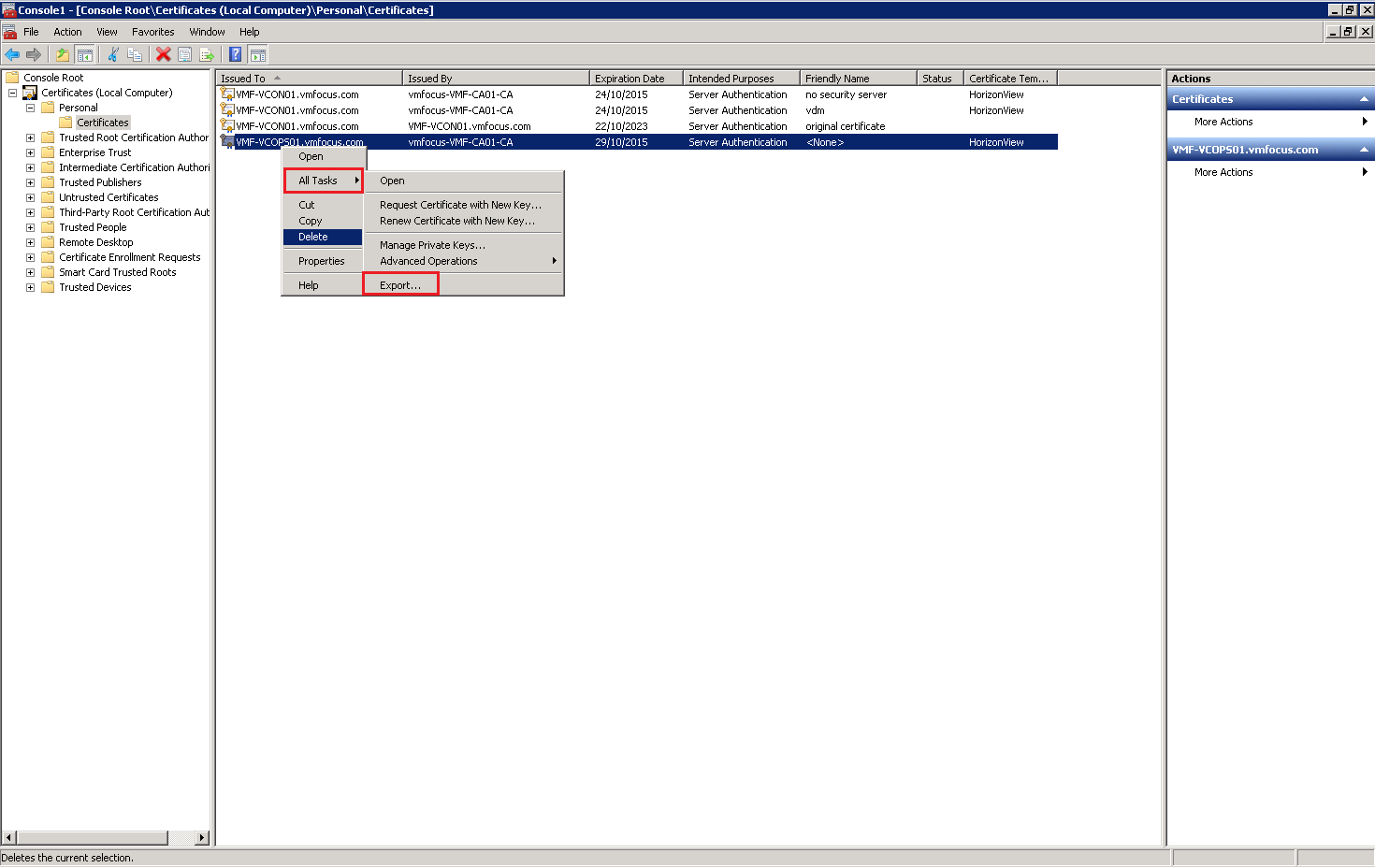Image resolution: width=1375 pixels, height=868 pixels.
Task: Click the Up one level folder icon
Action: click(x=62, y=55)
